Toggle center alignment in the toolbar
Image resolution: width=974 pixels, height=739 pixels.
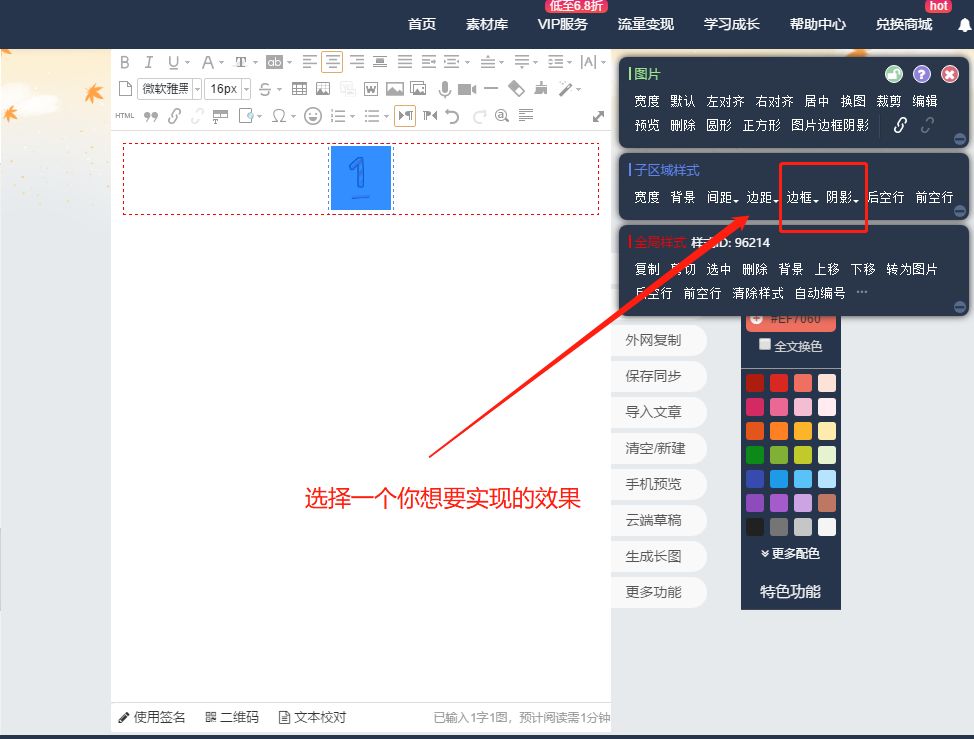(x=331, y=62)
